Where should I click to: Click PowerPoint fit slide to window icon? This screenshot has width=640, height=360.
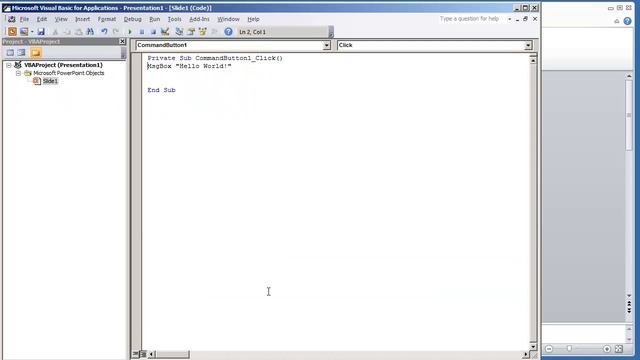click(x=619, y=349)
